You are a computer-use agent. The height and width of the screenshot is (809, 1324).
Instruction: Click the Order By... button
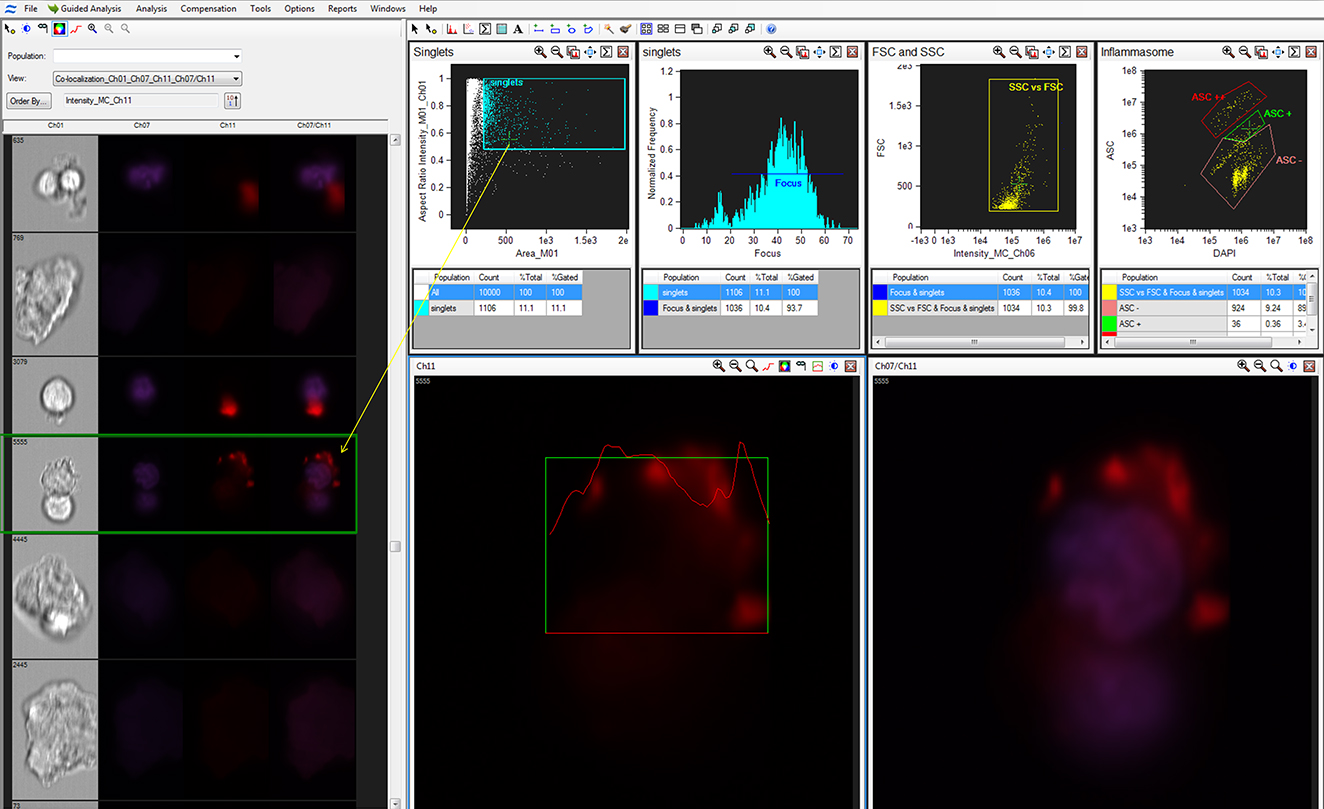tap(28, 100)
